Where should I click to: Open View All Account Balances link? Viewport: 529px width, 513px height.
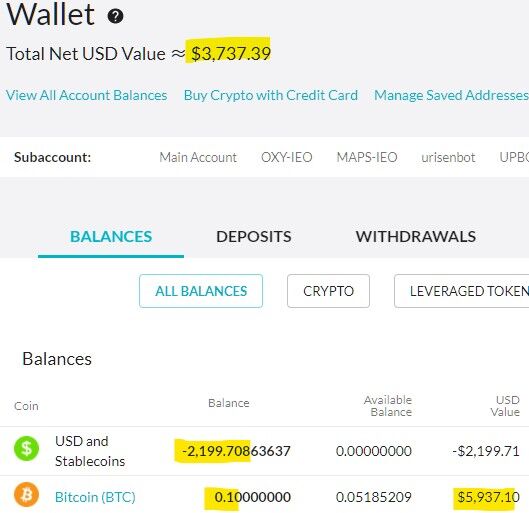click(x=87, y=95)
